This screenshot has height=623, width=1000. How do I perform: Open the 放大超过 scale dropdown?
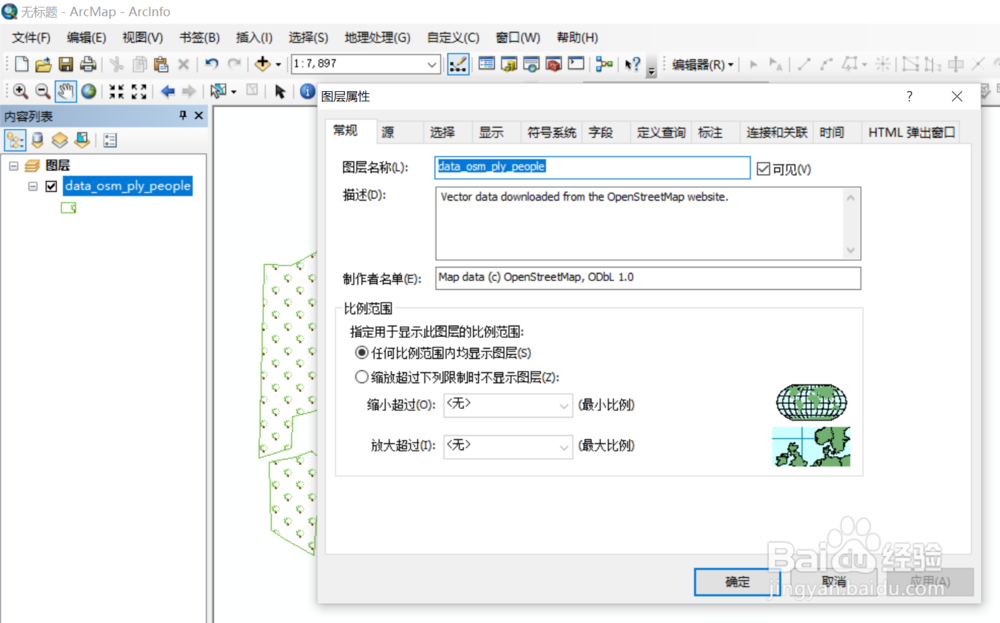[x=567, y=446]
